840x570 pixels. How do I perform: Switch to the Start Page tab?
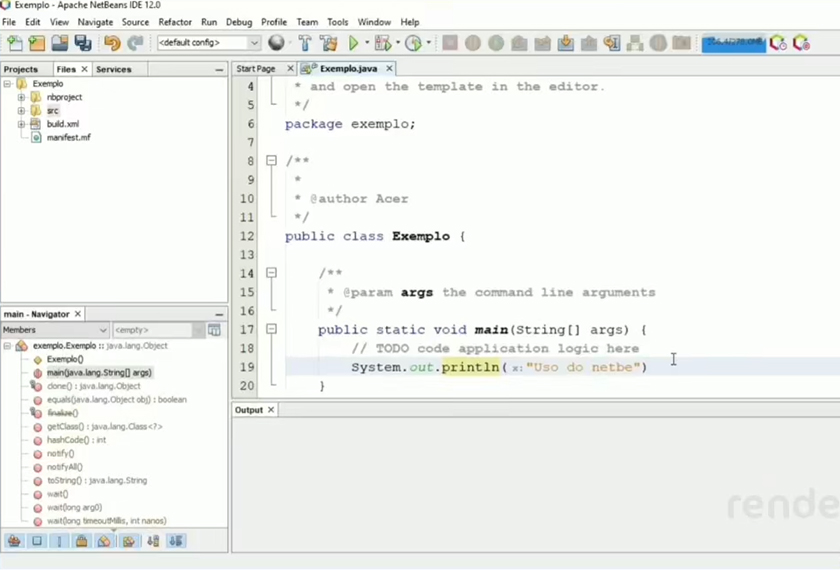click(x=257, y=69)
